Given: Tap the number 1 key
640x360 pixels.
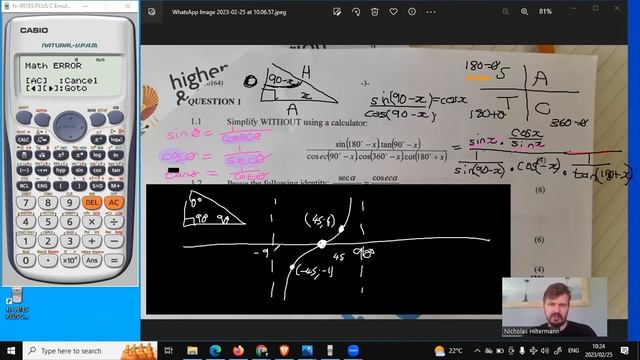Looking at the screenshot, I should [26, 241].
